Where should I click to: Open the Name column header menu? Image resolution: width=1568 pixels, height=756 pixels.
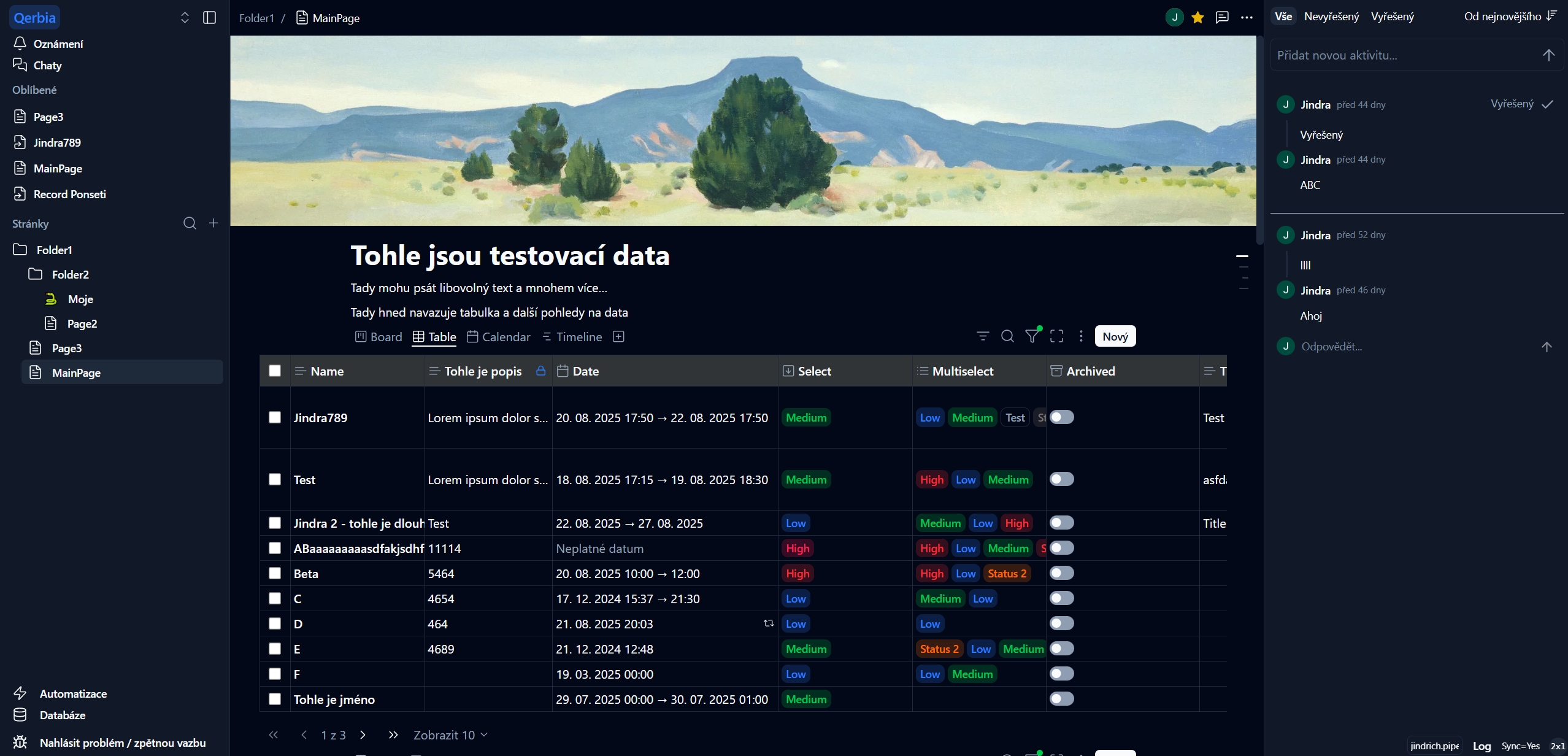[358, 371]
